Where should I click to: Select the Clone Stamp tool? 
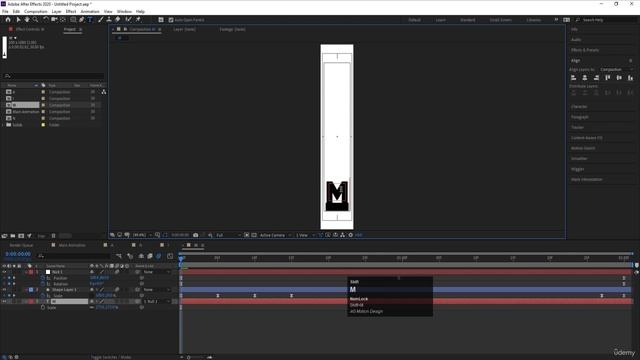109,19
